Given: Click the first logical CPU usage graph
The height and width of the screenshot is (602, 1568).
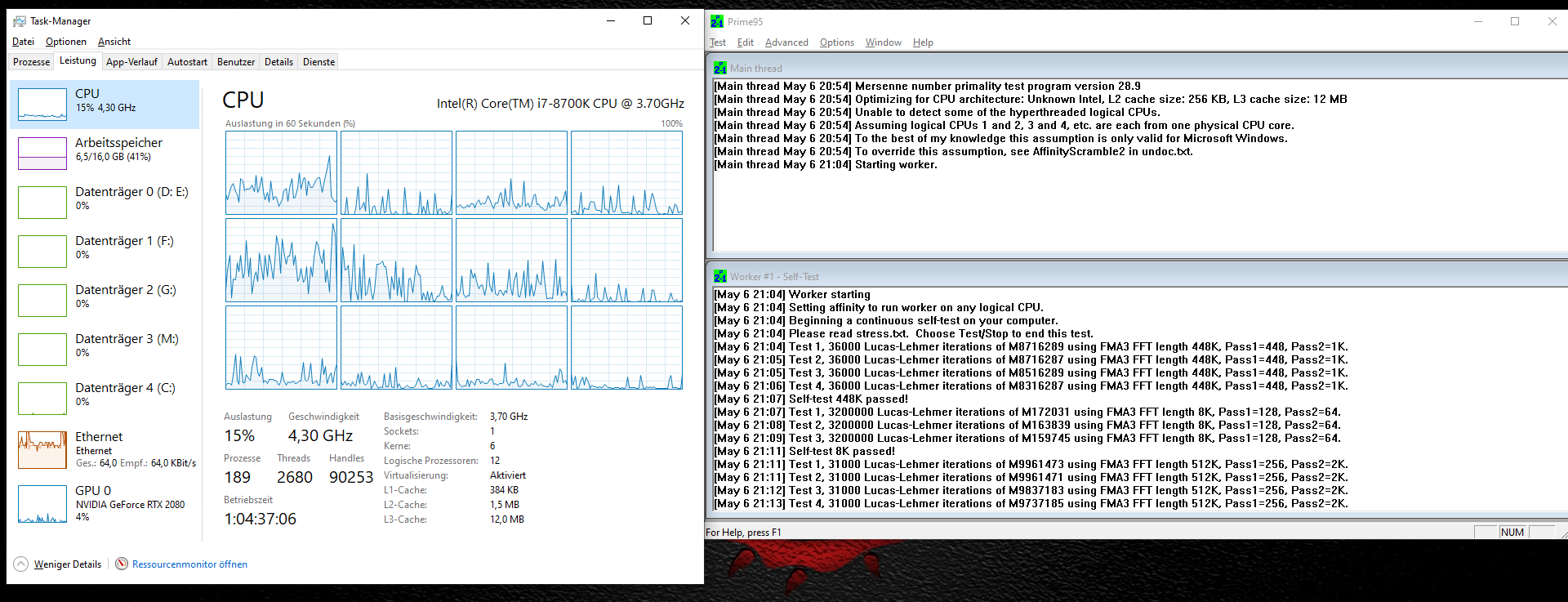Looking at the screenshot, I should click(x=281, y=173).
